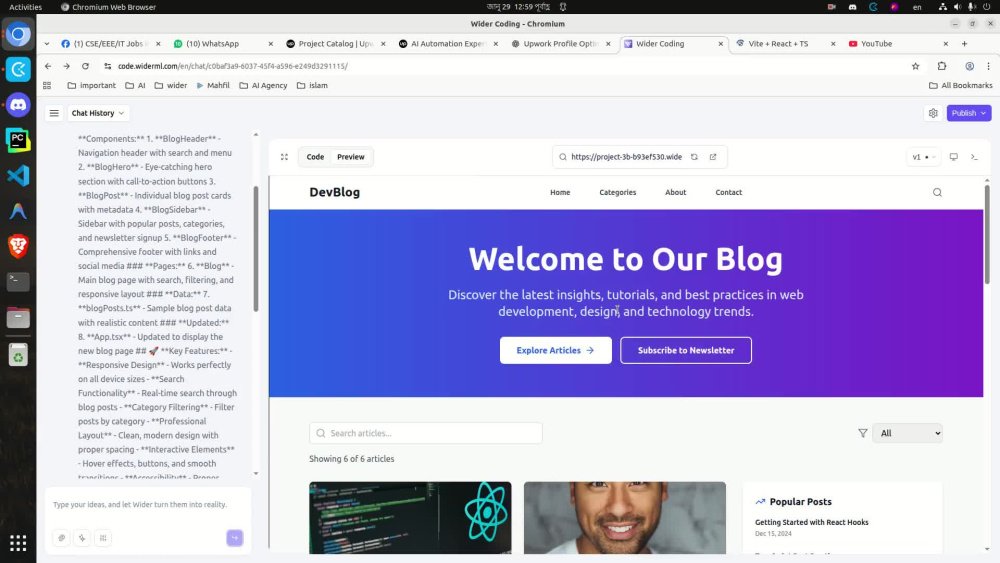Click Subscribe to Newsletter button
This screenshot has width=1000, height=563.
pyautogui.click(x=686, y=350)
